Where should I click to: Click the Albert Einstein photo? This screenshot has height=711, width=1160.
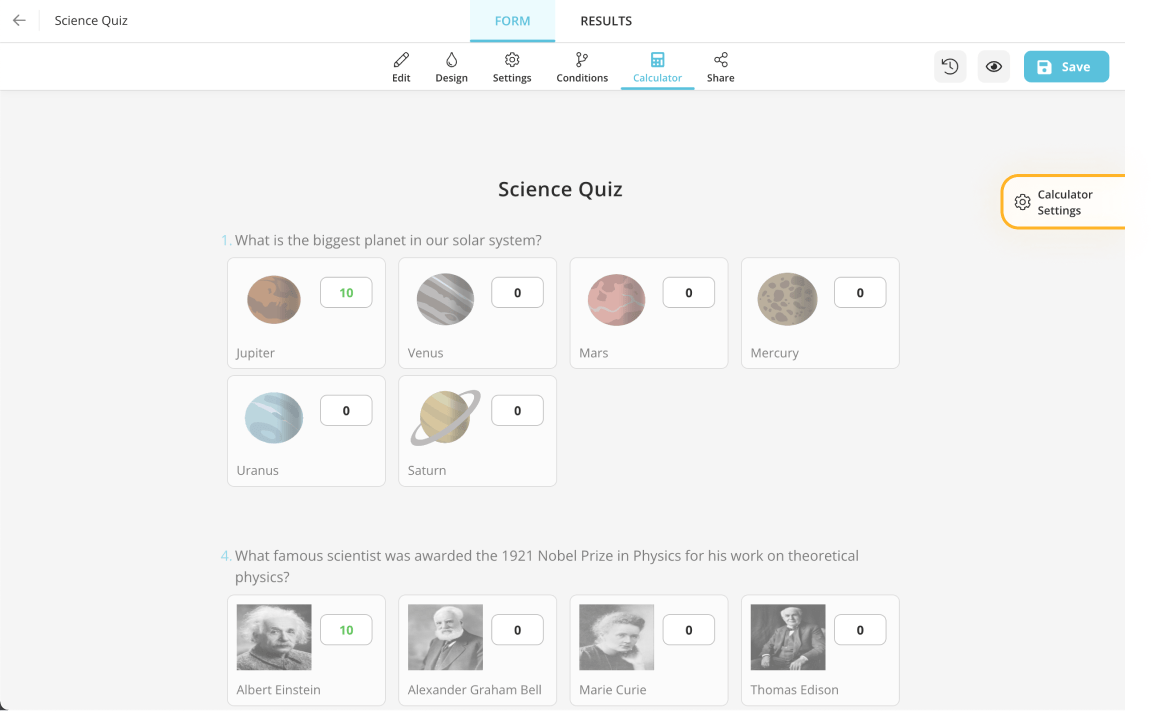(274, 637)
